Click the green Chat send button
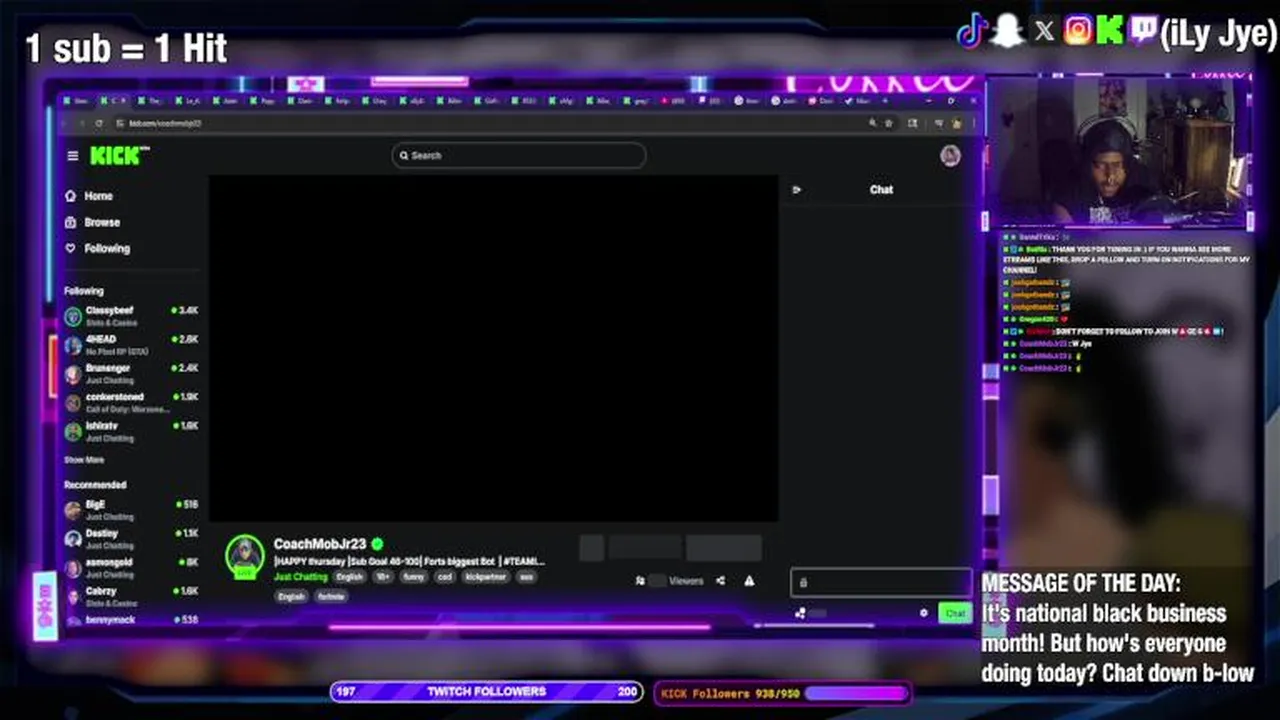1280x720 pixels. [x=956, y=613]
